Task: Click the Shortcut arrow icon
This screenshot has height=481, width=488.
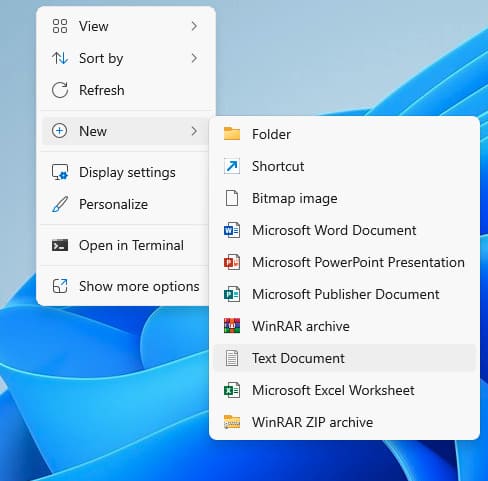Action: [x=232, y=166]
